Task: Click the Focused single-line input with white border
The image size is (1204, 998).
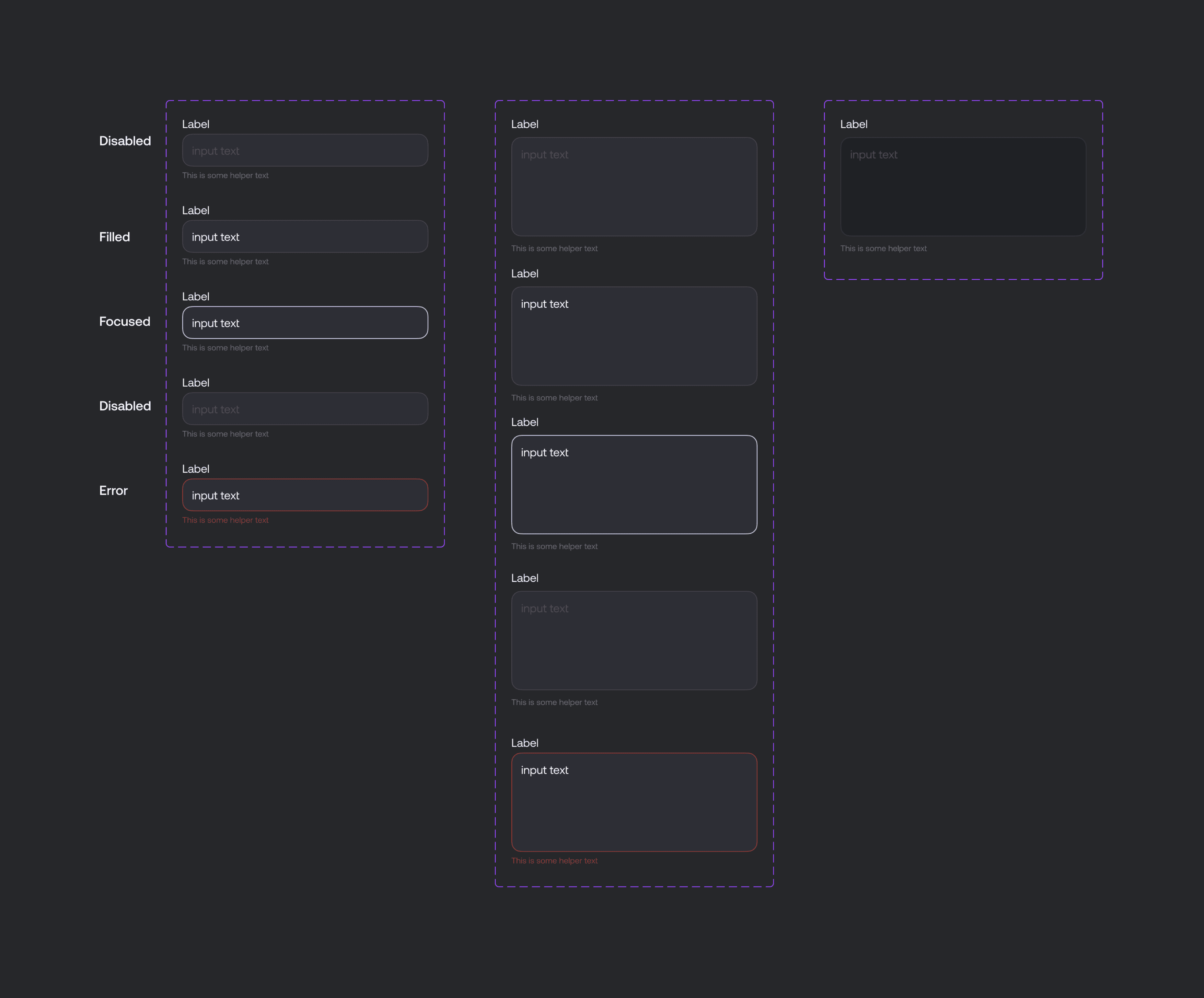Action: tap(305, 323)
